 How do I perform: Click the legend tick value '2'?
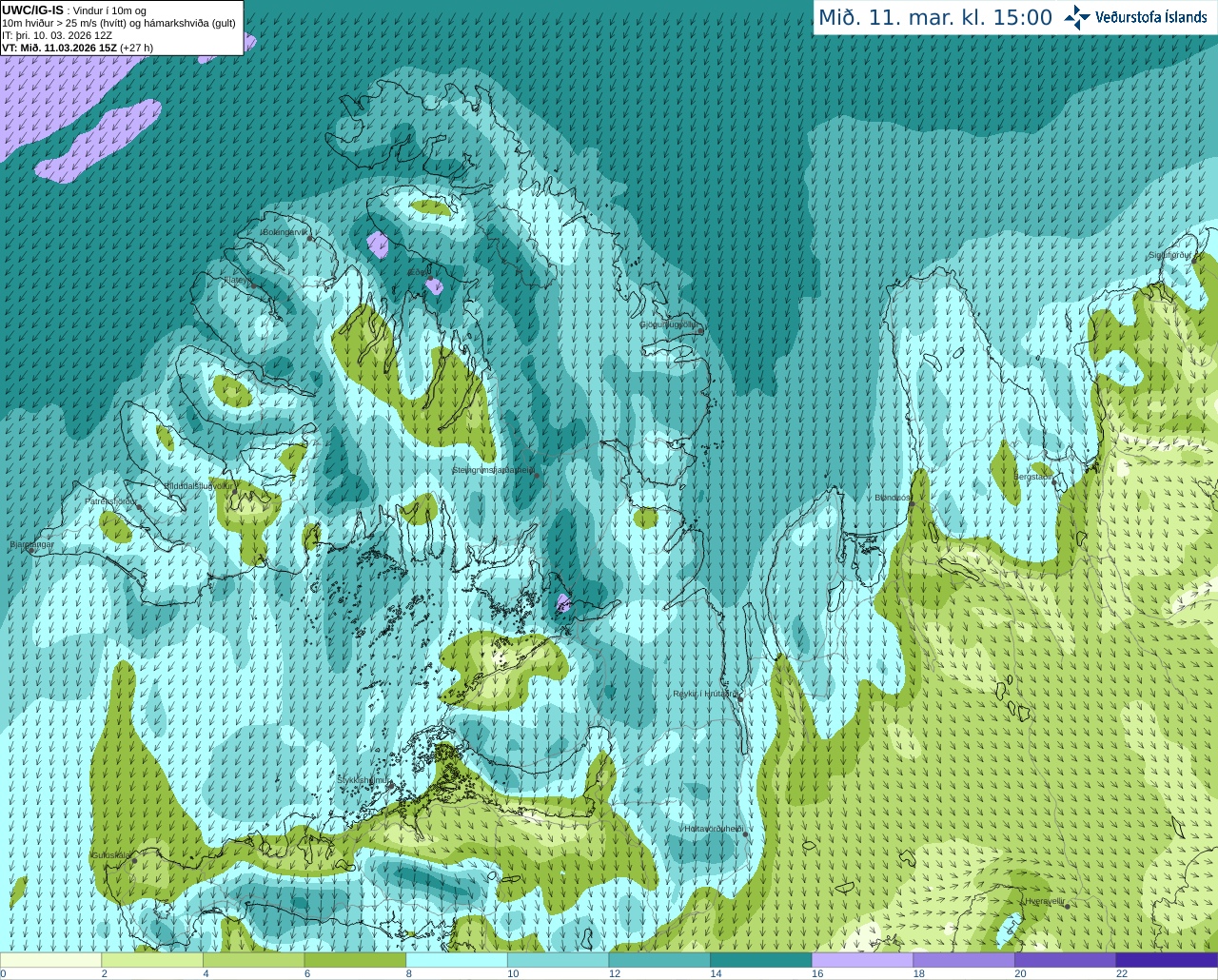pos(105,973)
